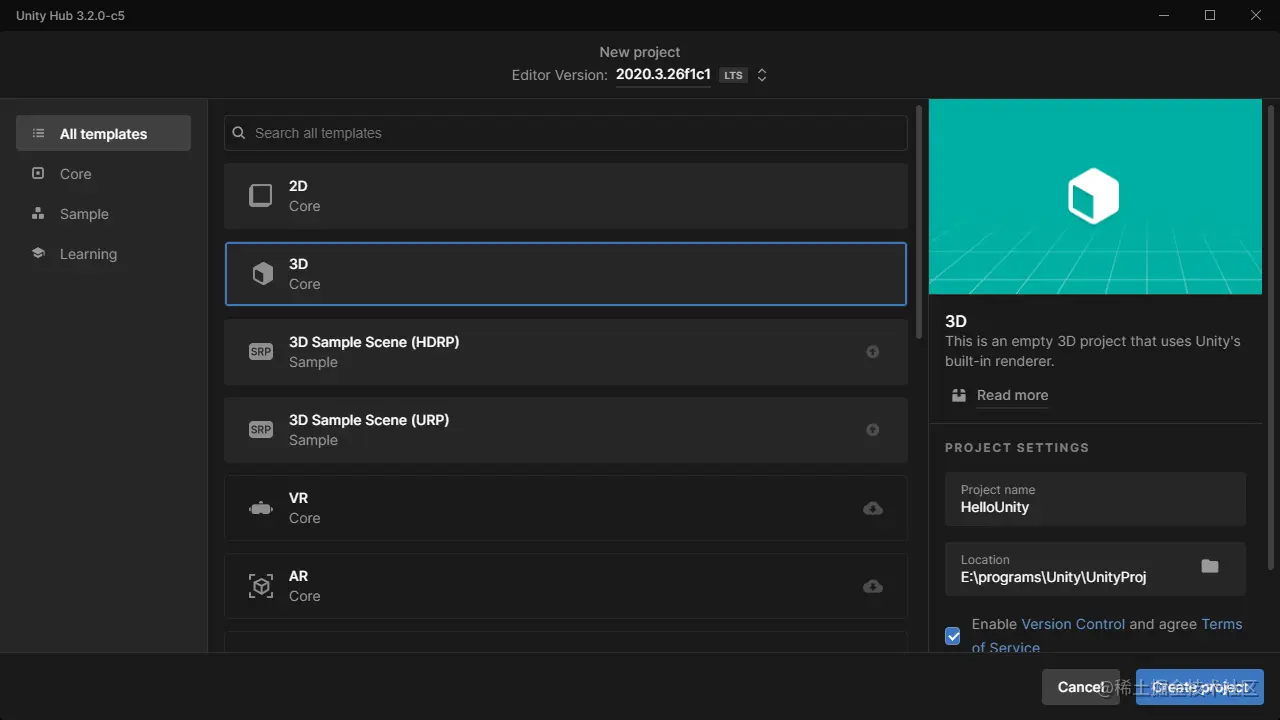The image size is (1280, 720).
Task: Click the Learning graduation cap icon
Action: 38,253
